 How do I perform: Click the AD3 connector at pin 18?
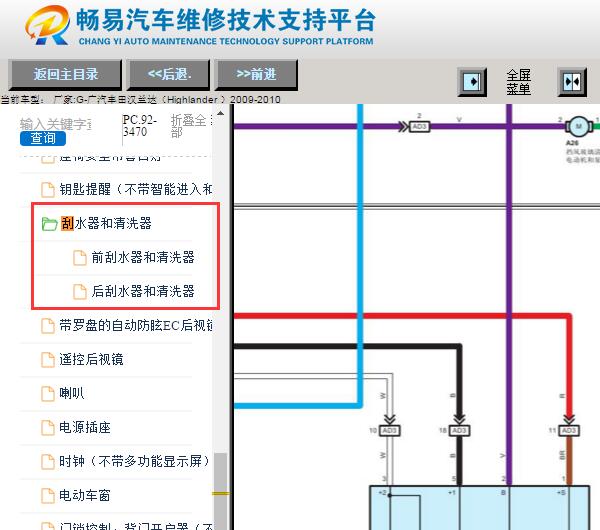460,431
